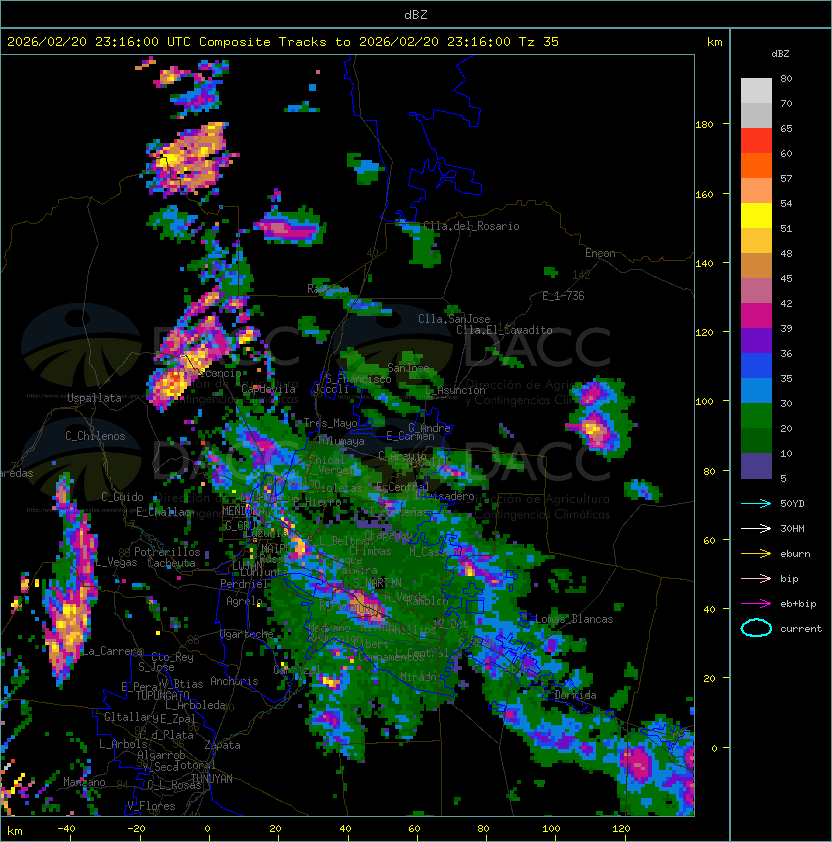
Task: Click the '50YD' legend label
Action: click(x=792, y=503)
